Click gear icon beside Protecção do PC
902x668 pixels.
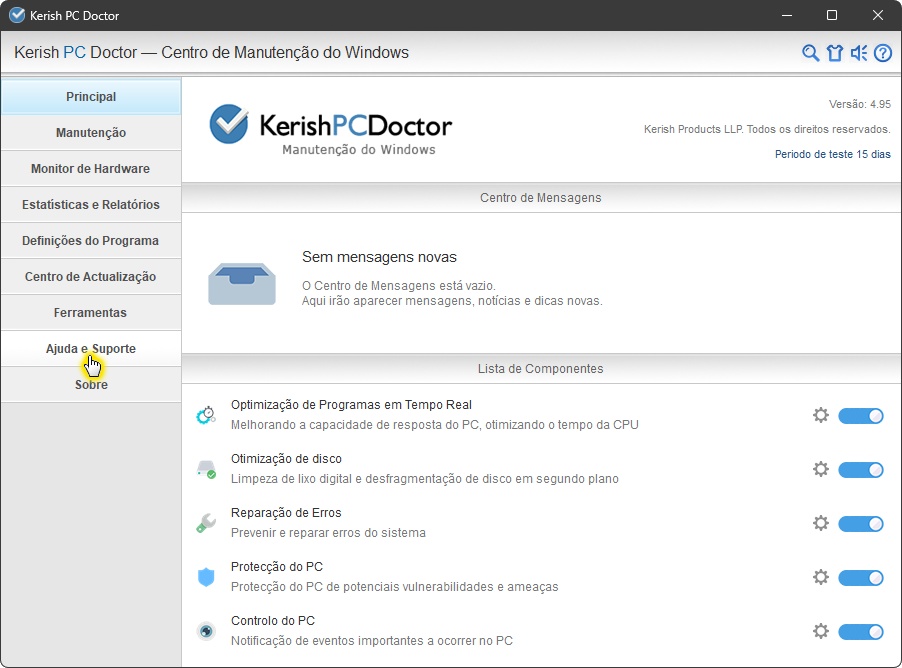[821, 577]
